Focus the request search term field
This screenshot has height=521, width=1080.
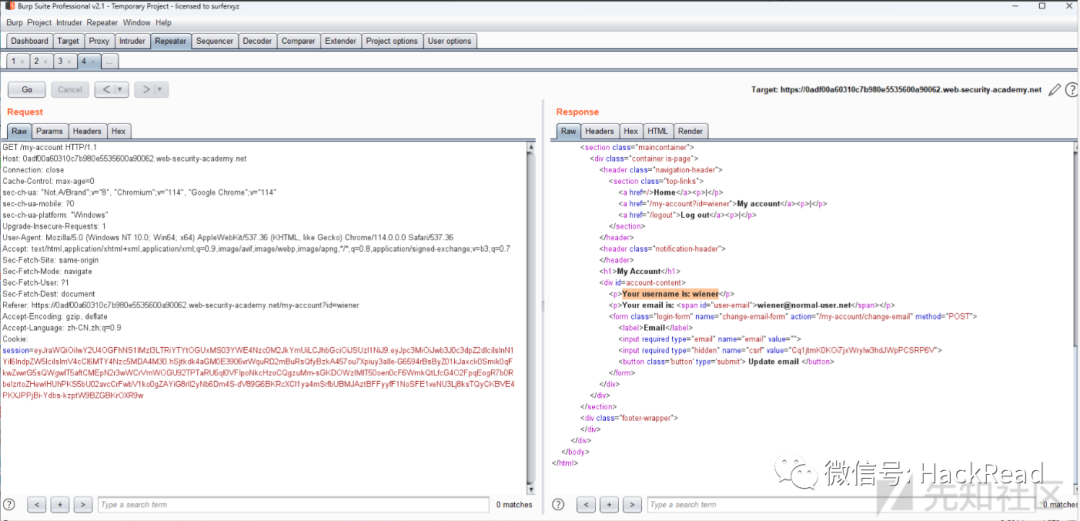point(293,504)
